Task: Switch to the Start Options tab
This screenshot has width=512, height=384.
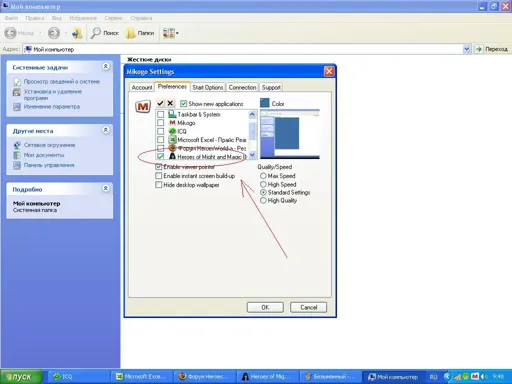Action: pyautogui.click(x=208, y=87)
